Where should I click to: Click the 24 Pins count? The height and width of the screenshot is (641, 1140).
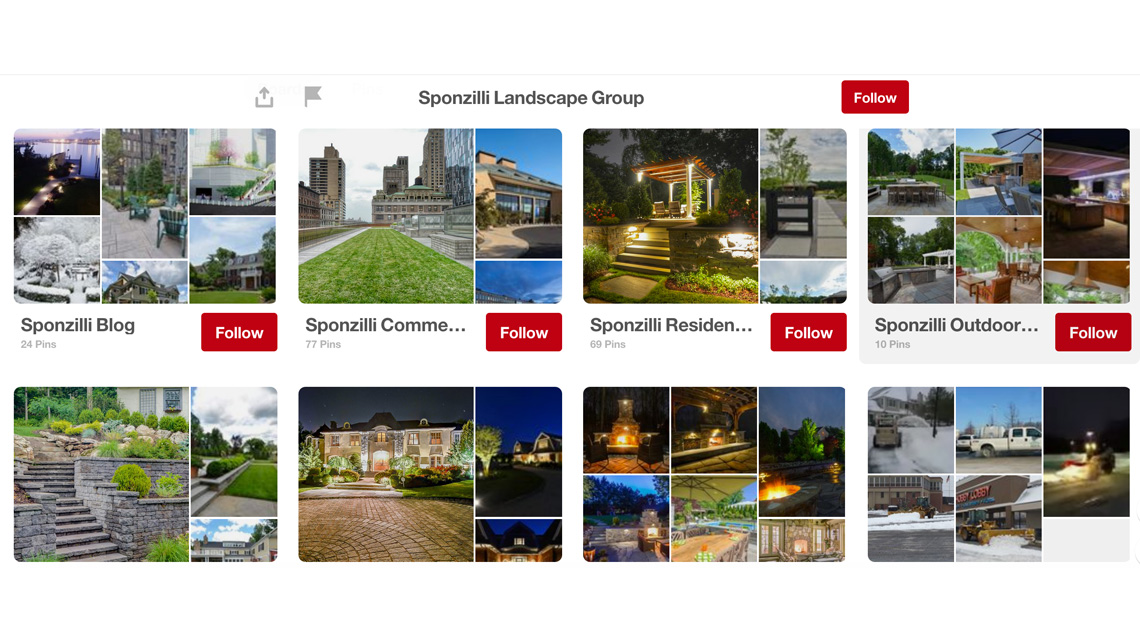click(39, 344)
